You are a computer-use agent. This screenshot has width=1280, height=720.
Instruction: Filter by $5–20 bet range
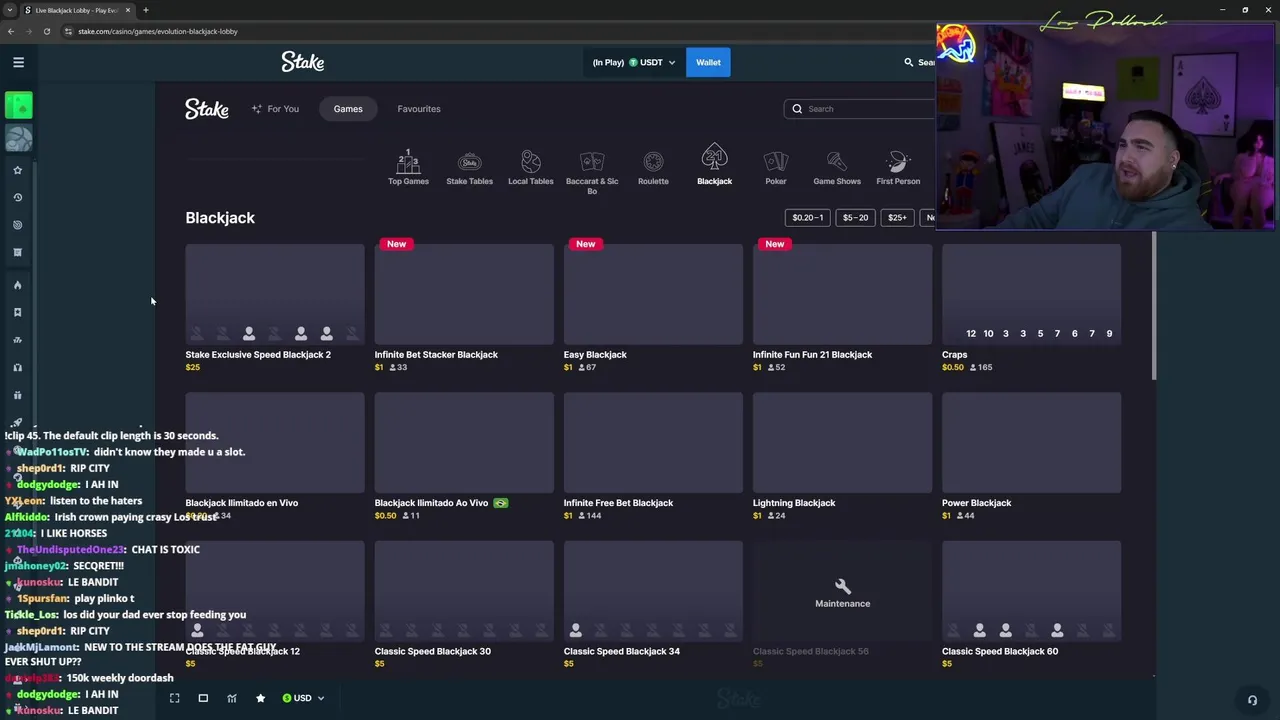pos(855,217)
